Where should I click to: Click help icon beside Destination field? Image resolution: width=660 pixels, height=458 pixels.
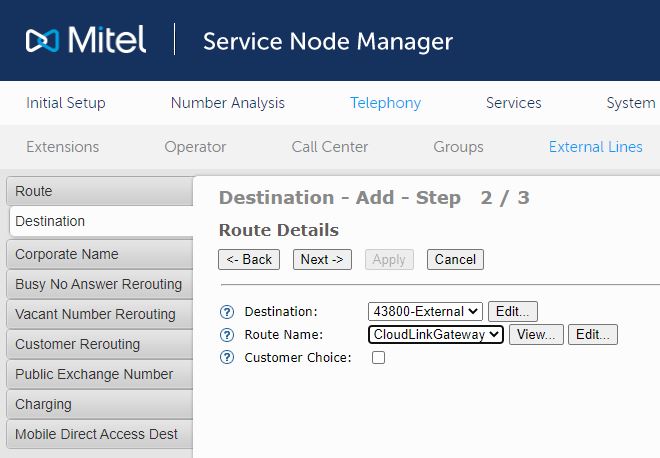(x=227, y=312)
